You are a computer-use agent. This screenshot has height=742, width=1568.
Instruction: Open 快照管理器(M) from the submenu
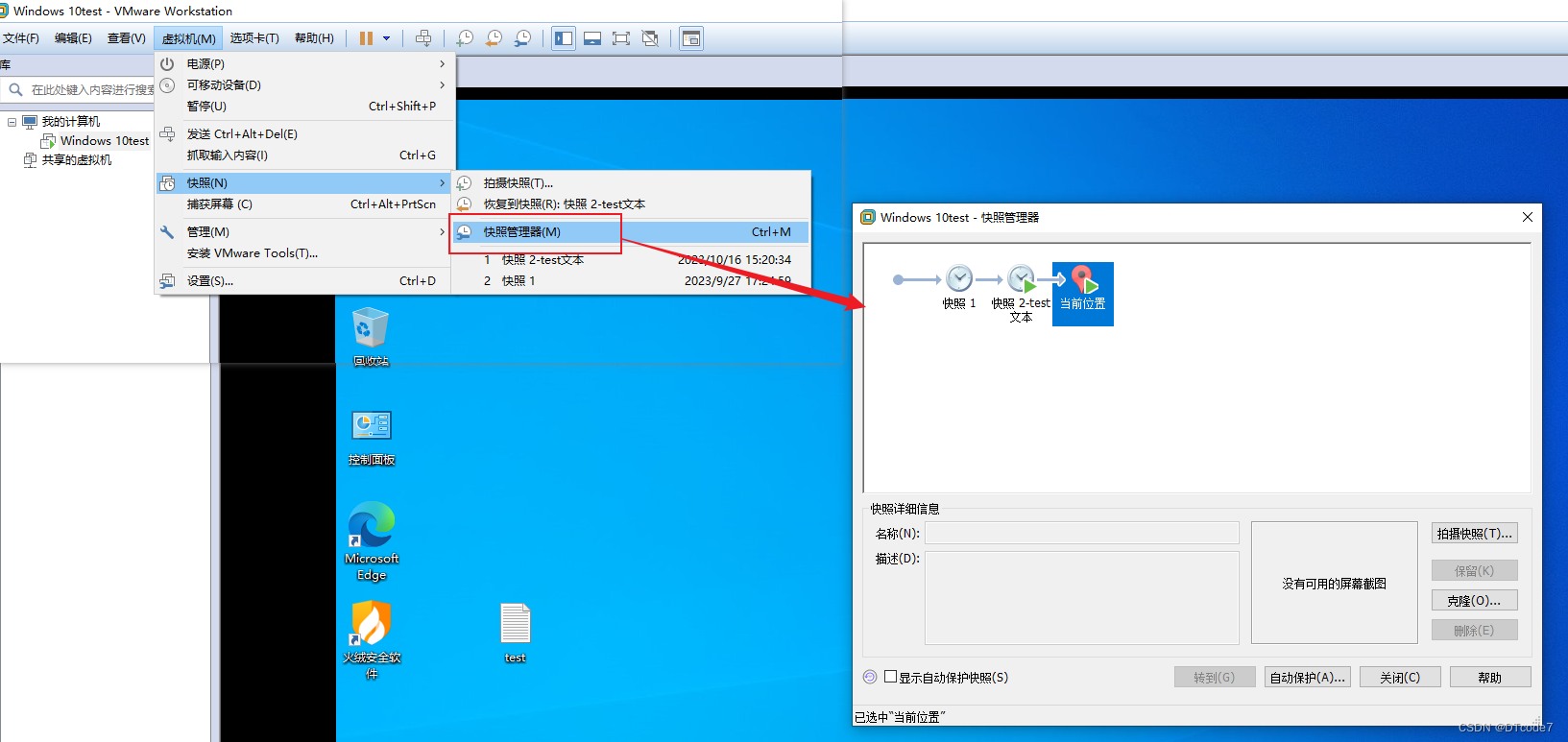pos(631,231)
